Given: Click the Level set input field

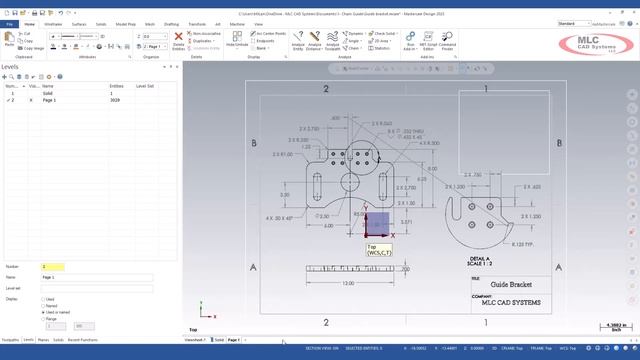Looking at the screenshot, I should click(97, 288).
